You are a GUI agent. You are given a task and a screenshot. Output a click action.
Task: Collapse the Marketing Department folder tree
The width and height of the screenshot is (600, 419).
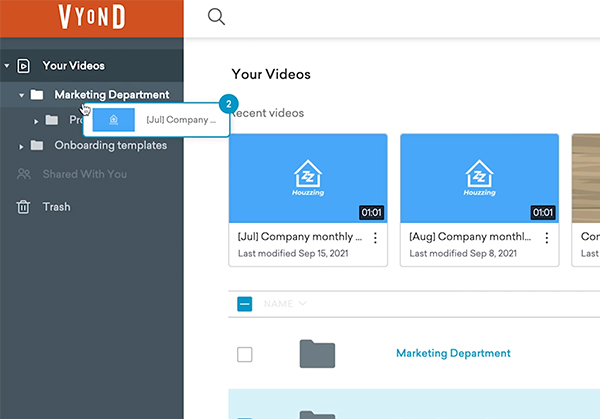21,95
